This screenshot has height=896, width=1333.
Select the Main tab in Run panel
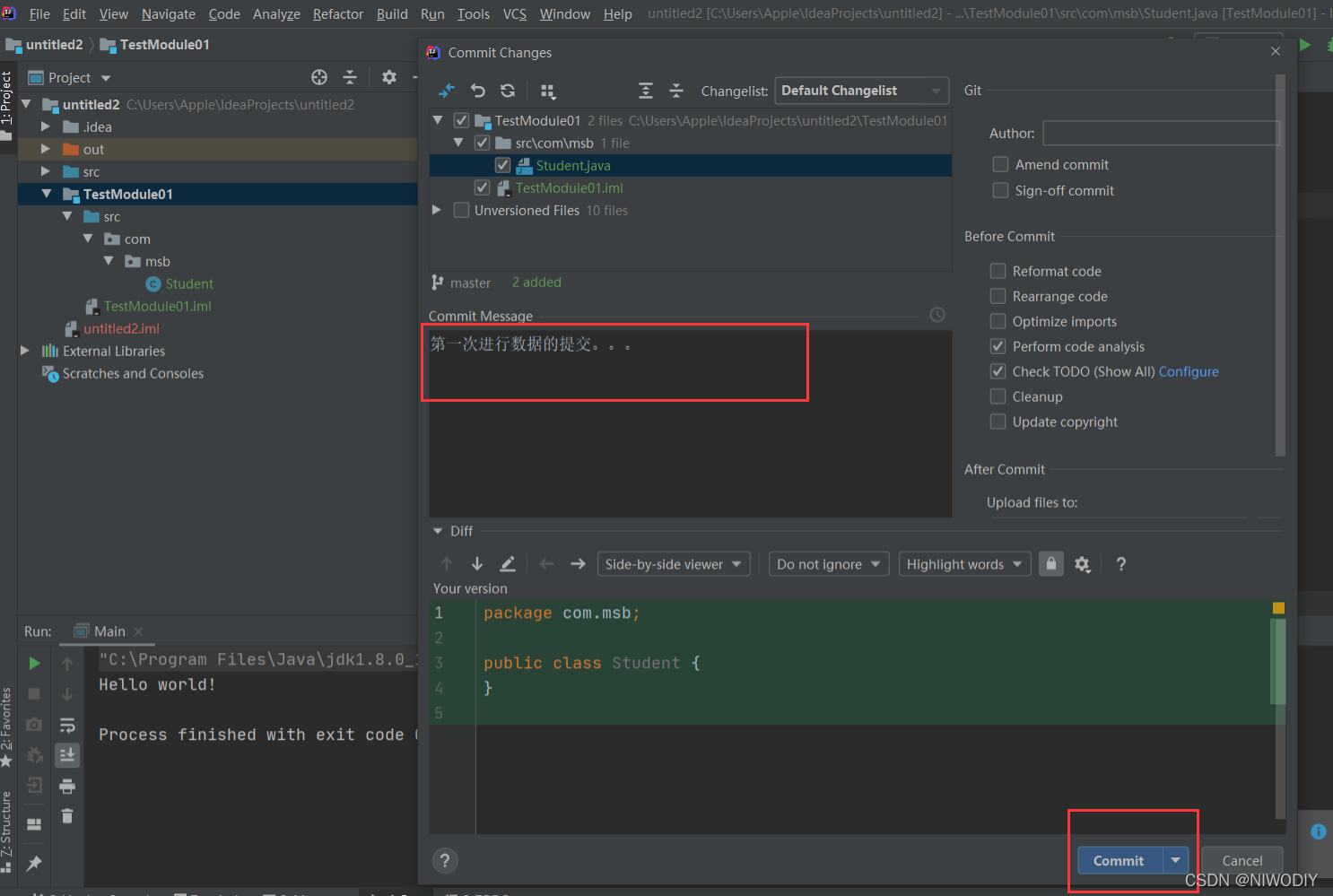tap(109, 631)
